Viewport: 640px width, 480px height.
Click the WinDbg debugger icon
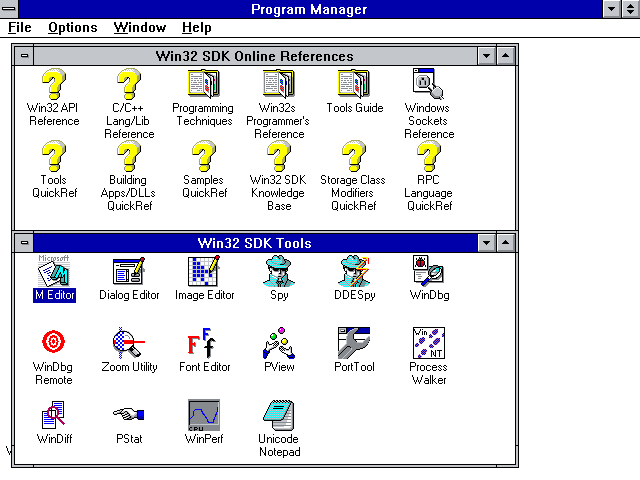point(429,271)
